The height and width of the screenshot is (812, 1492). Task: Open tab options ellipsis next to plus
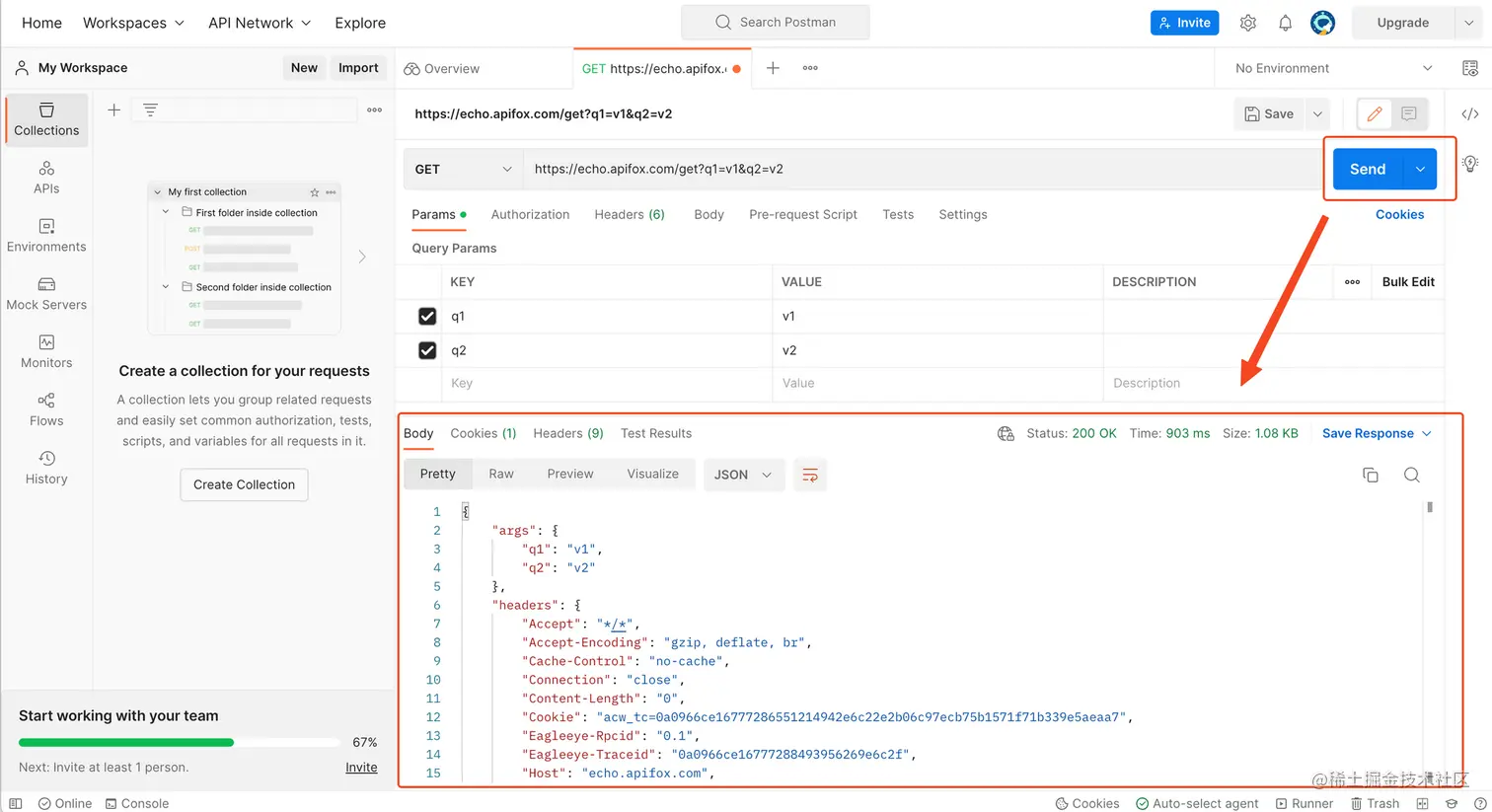810,68
